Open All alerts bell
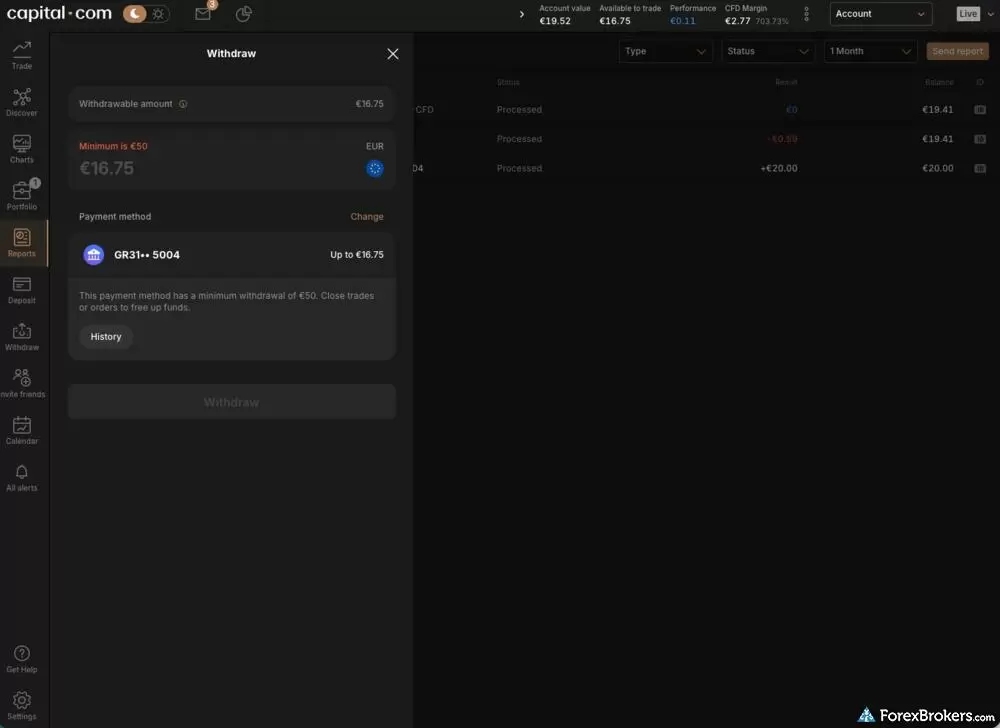This screenshot has width=1000, height=728. [22, 477]
